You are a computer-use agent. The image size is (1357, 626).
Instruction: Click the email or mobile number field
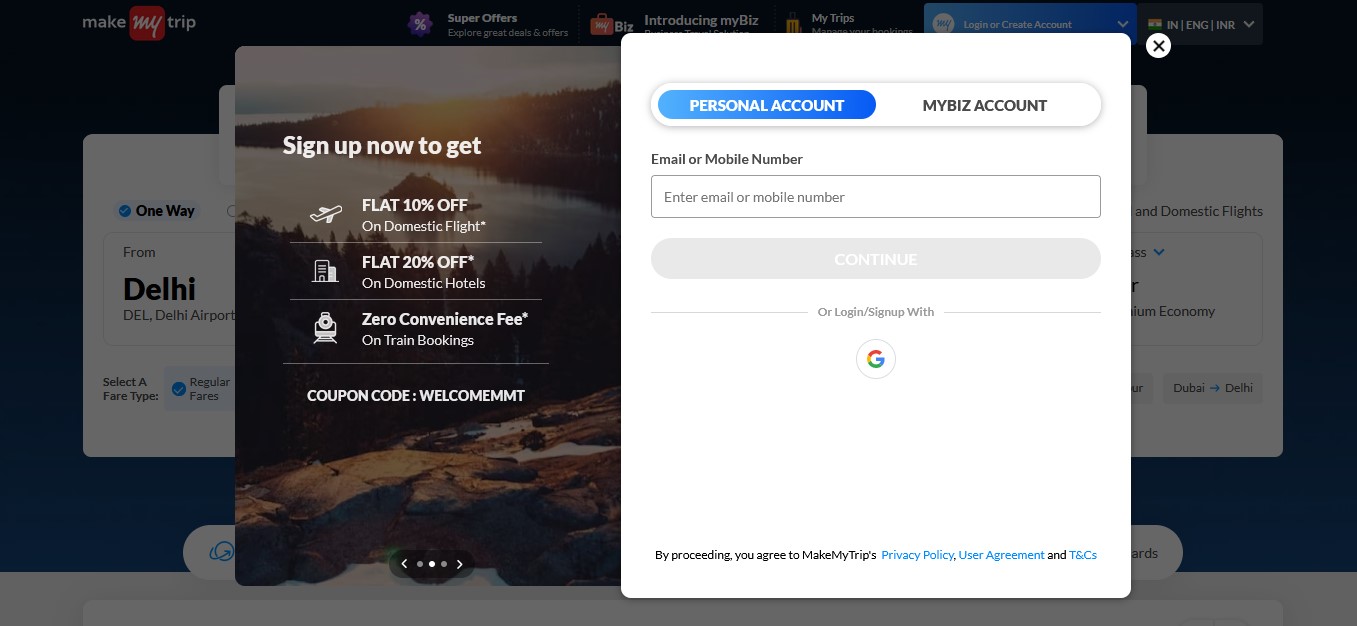876,197
